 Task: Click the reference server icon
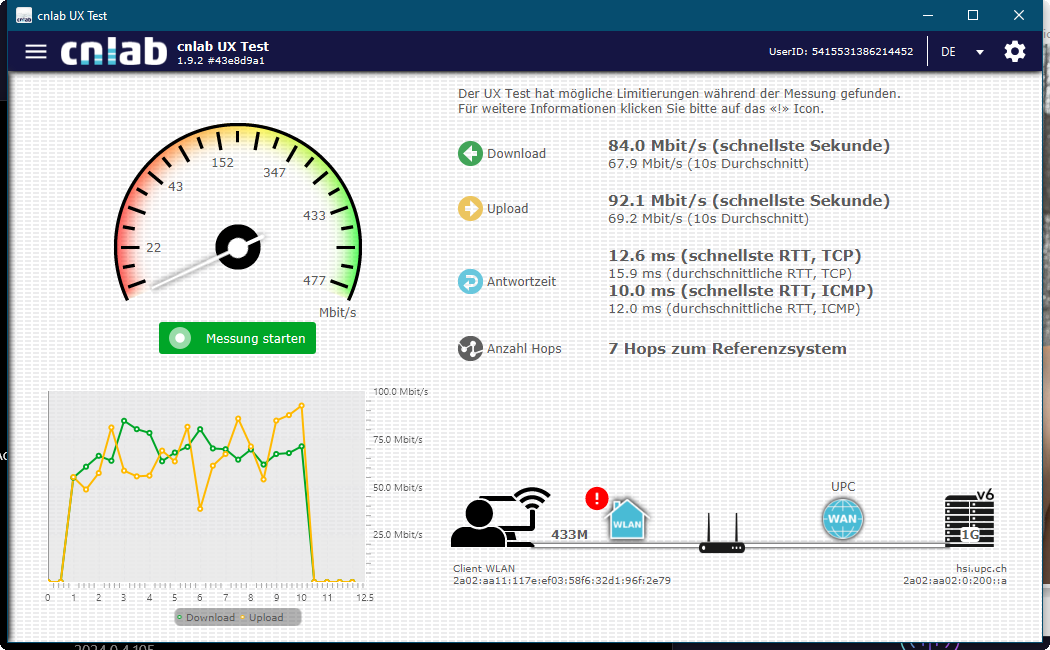(969, 521)
